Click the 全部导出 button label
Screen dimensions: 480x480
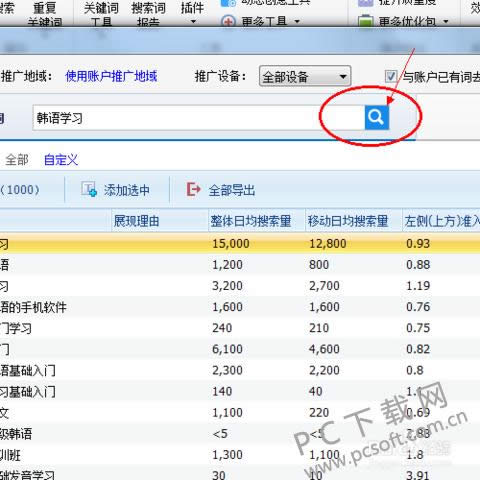pyautogui.click(x=232, y=190)
